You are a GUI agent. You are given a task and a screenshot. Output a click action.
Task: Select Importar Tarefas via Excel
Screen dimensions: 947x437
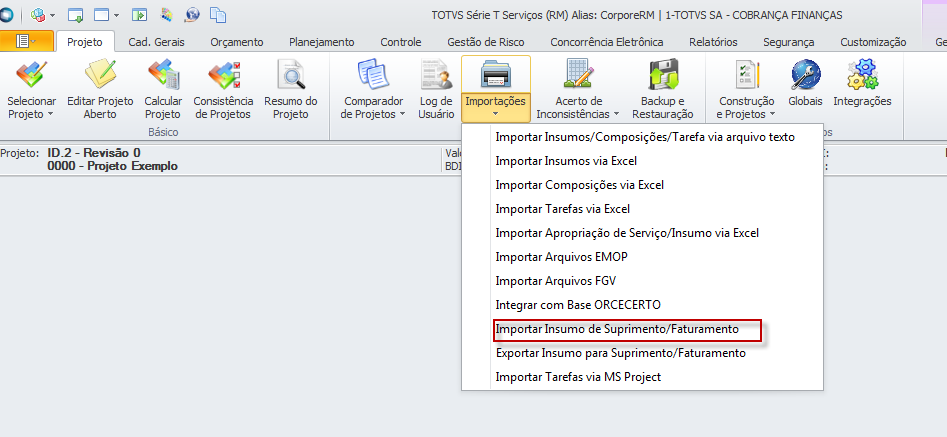point(643,209)
